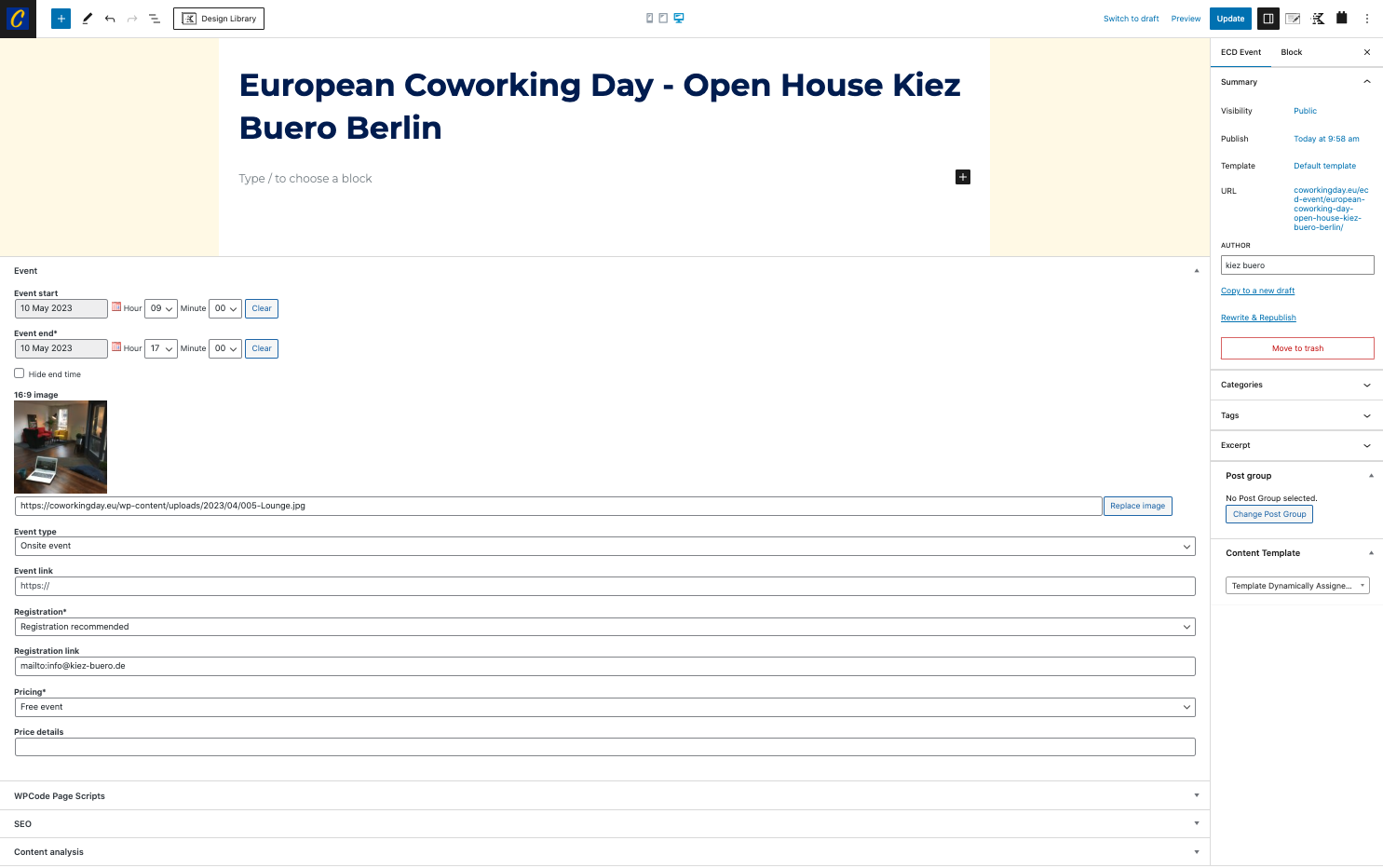Click the Copy to a new draft link
This screenshot has height=868, width=1383.
tap(1257, 291)
